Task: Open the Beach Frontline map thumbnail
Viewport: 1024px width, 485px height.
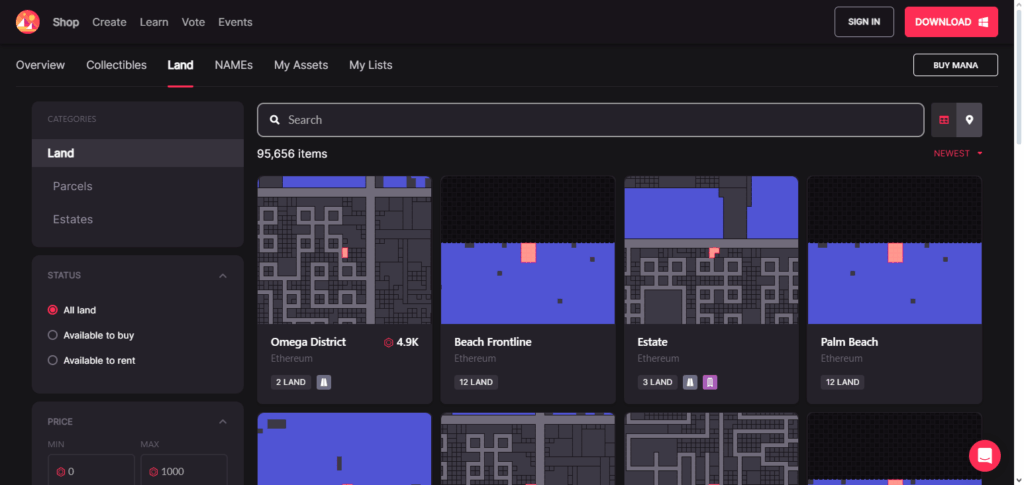Action: [528, 250]
